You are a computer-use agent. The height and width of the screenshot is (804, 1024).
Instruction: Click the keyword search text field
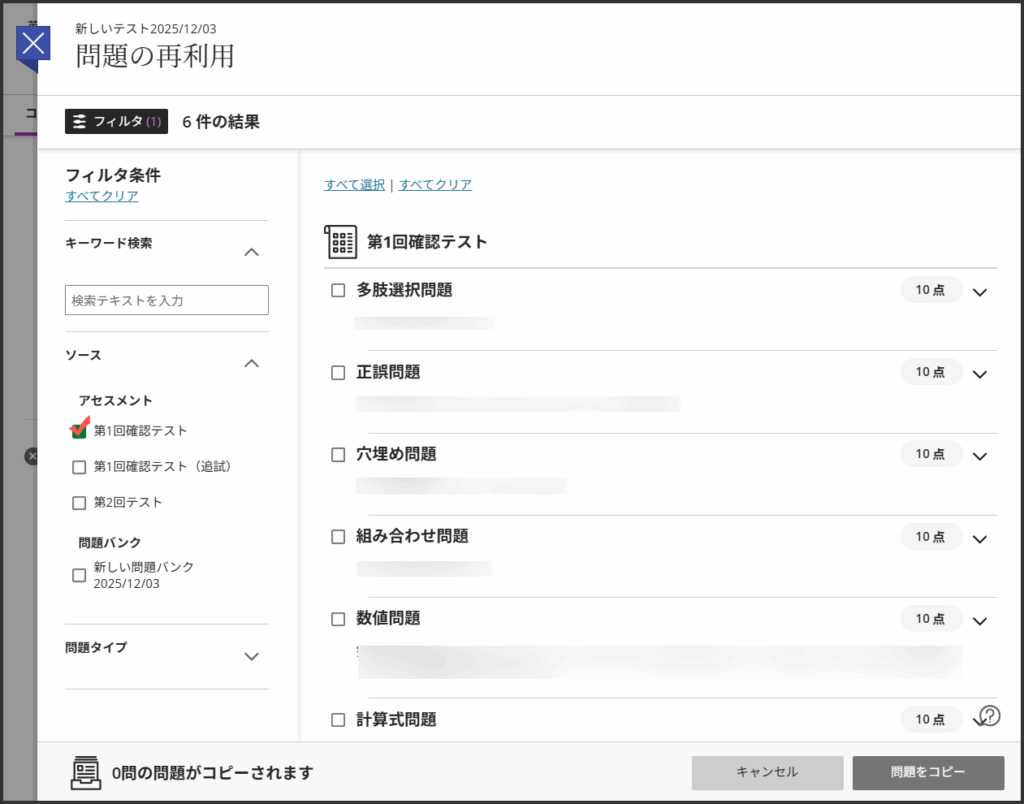(167, 300)
